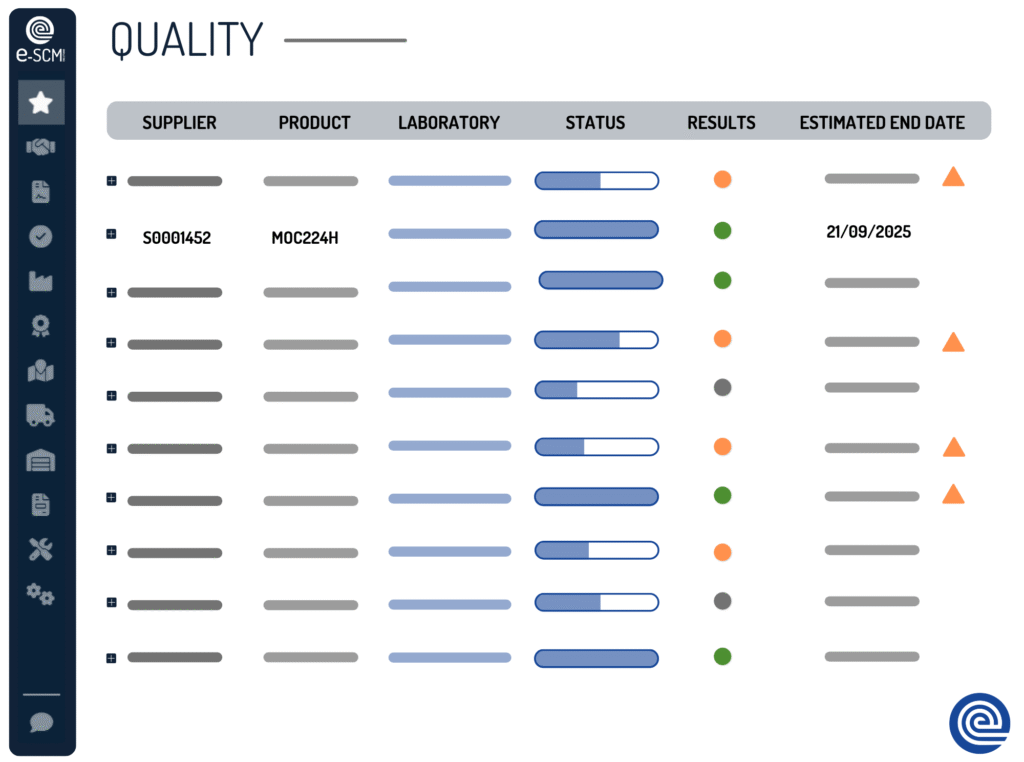
Task: Click product code MOC224H
Action: click(x=305, y=238)
